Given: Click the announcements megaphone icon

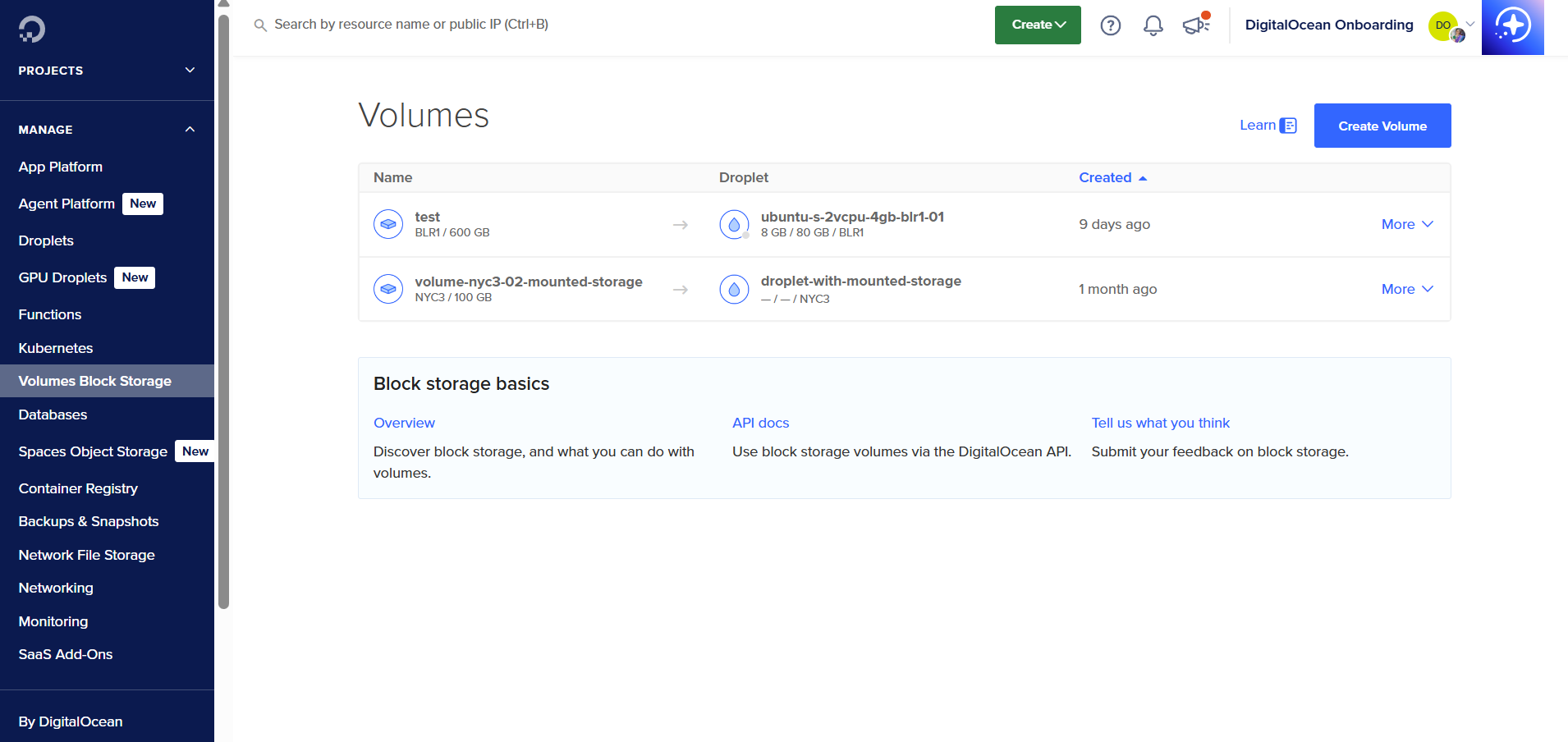Looking at the screenshot, I should click(1195, 25).
